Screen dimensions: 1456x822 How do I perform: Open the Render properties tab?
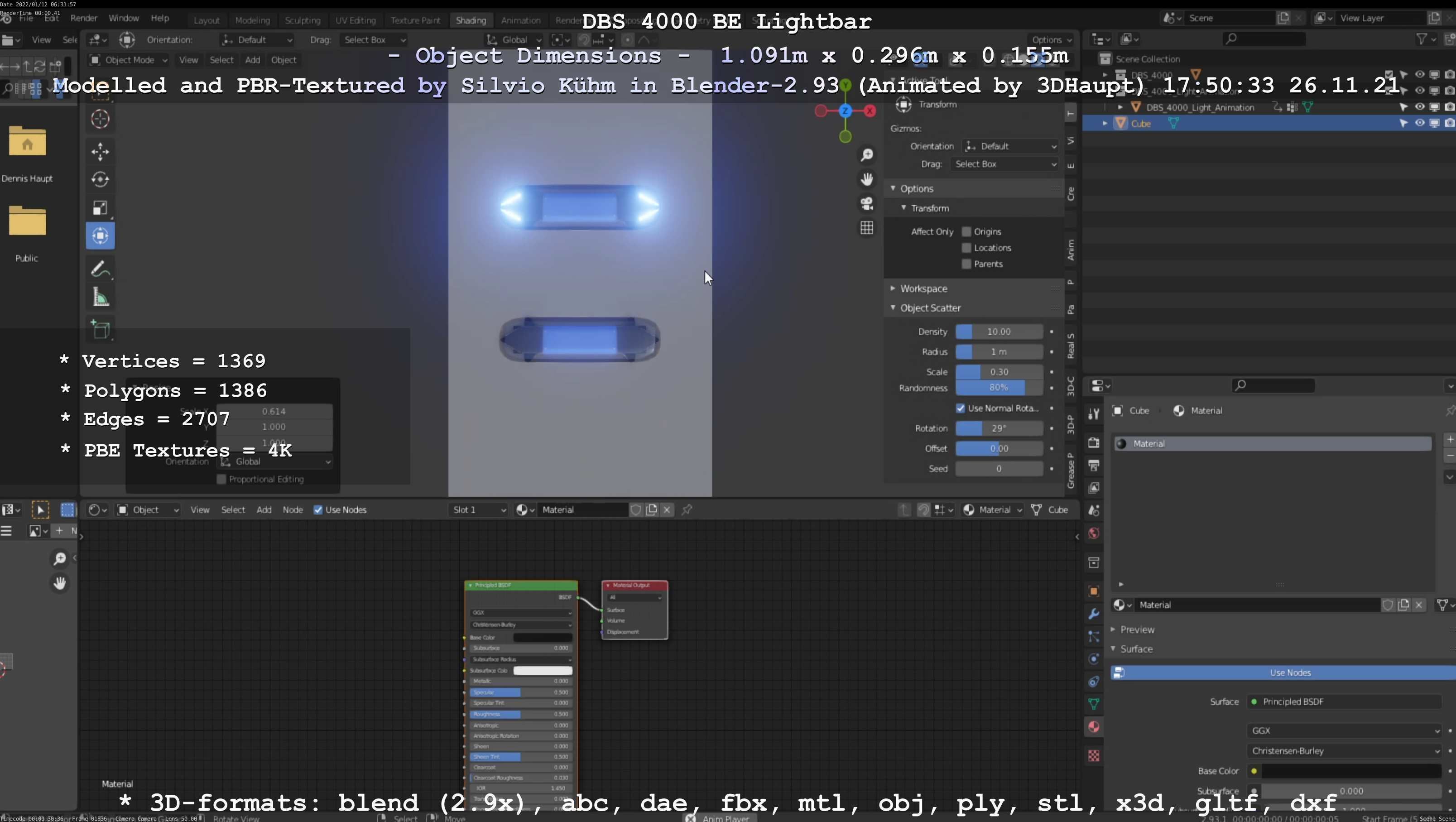(x=1094, y=442)
